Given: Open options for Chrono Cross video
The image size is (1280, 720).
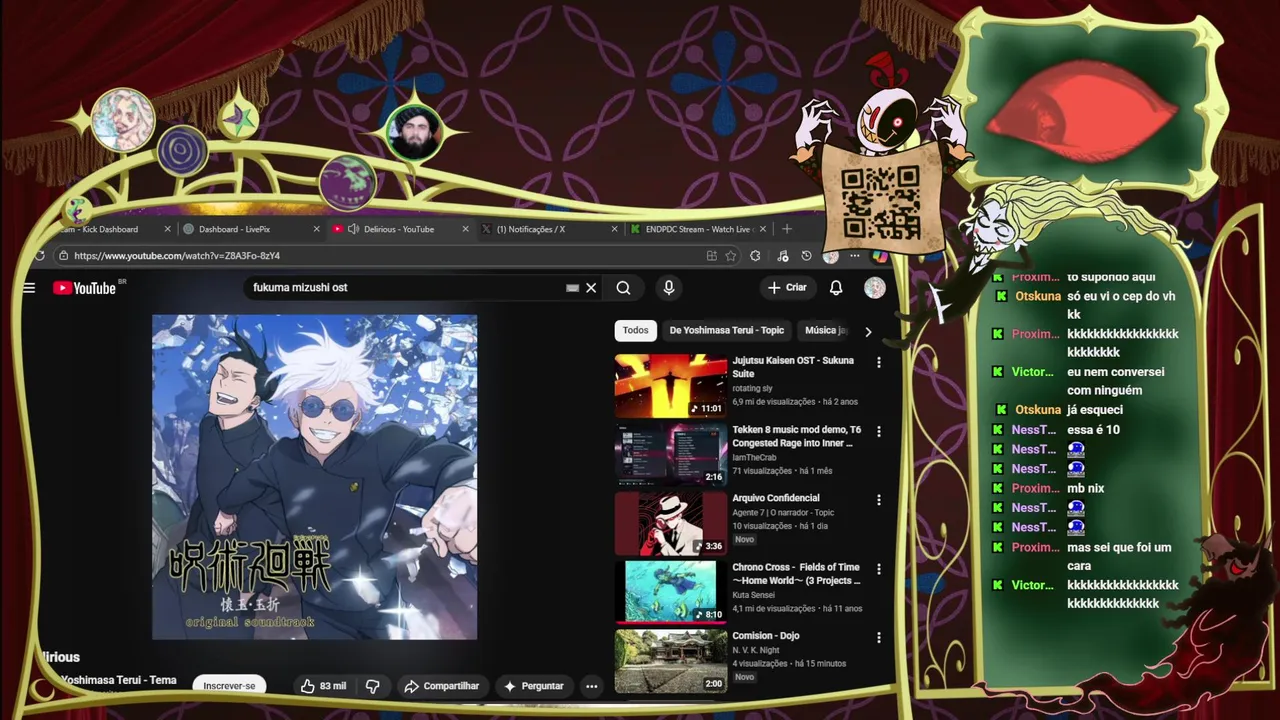Looking at the screenshot, I should tap(879, 568).
